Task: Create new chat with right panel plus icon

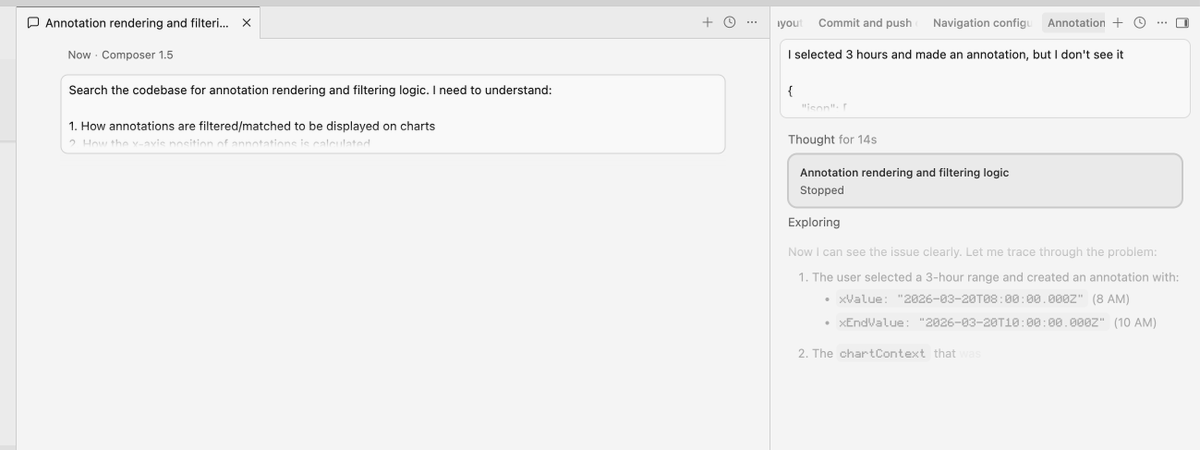Action: (x=1118, y=22)
